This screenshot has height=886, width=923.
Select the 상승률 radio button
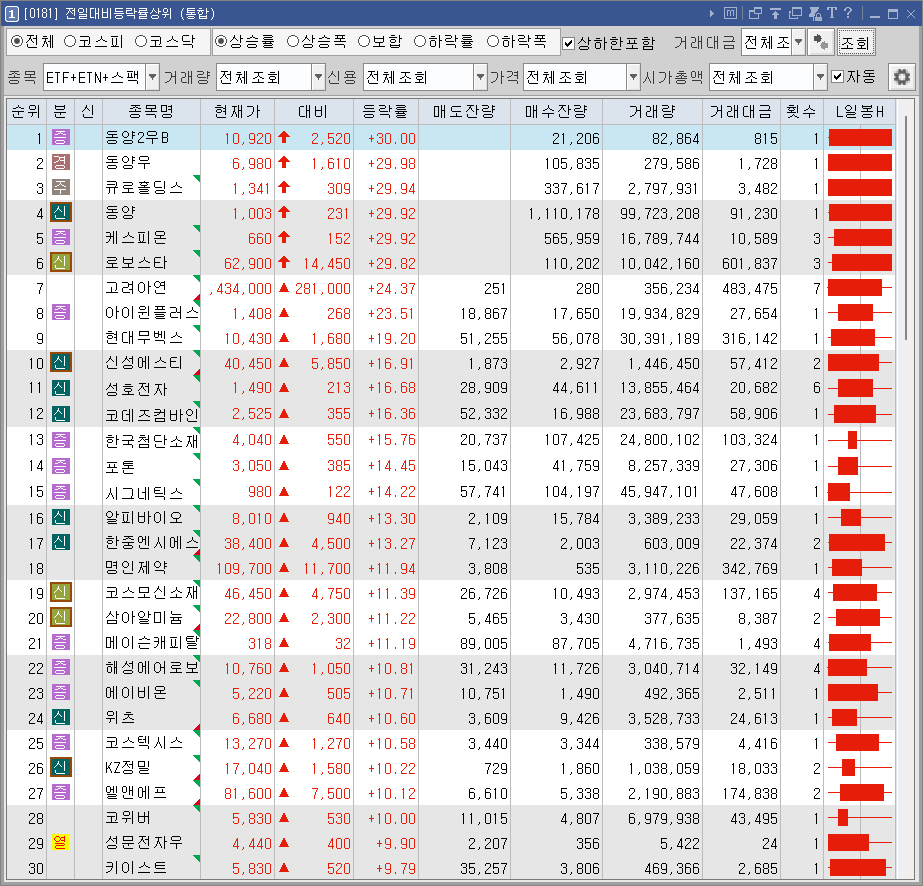221,41
